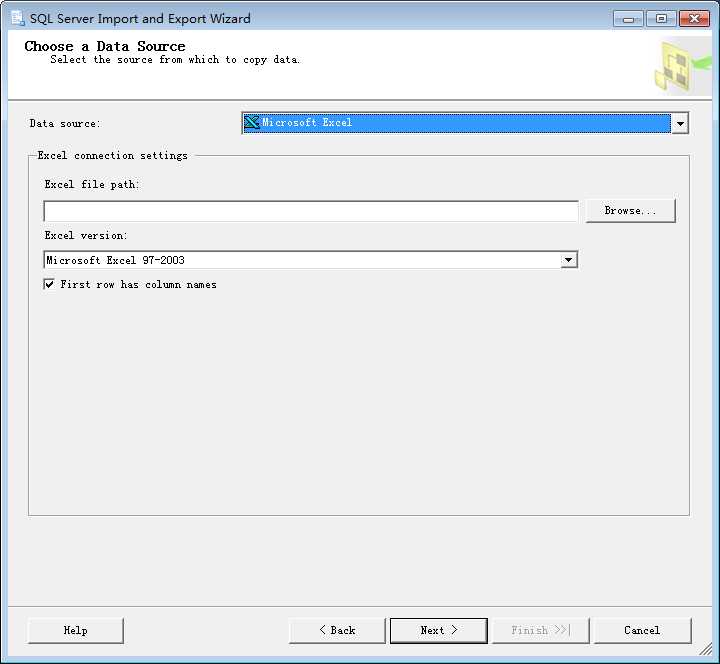Click the "Data source:" label
The image size is (720, 664).
65,124
